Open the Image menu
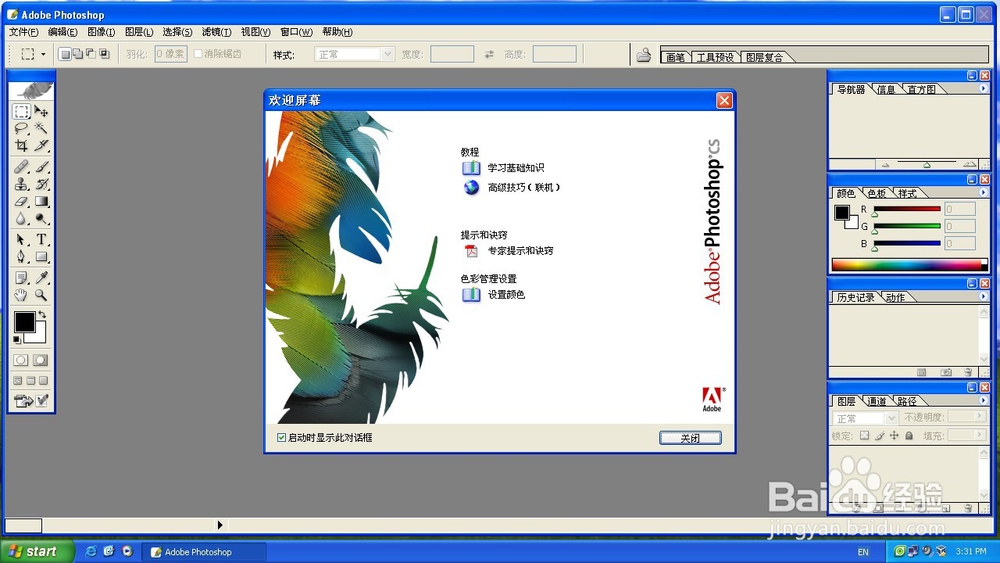This screenshot has width=1000, height=563. point(101,32)
